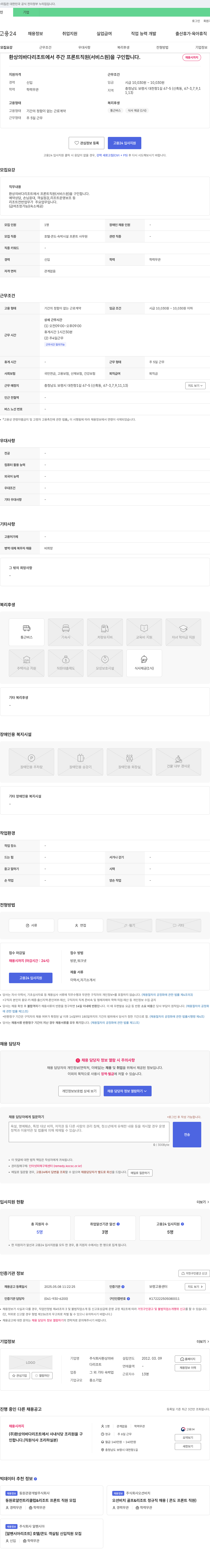
Task: Click info icon beside 취업알선기관 알선
Action: 118,1224
